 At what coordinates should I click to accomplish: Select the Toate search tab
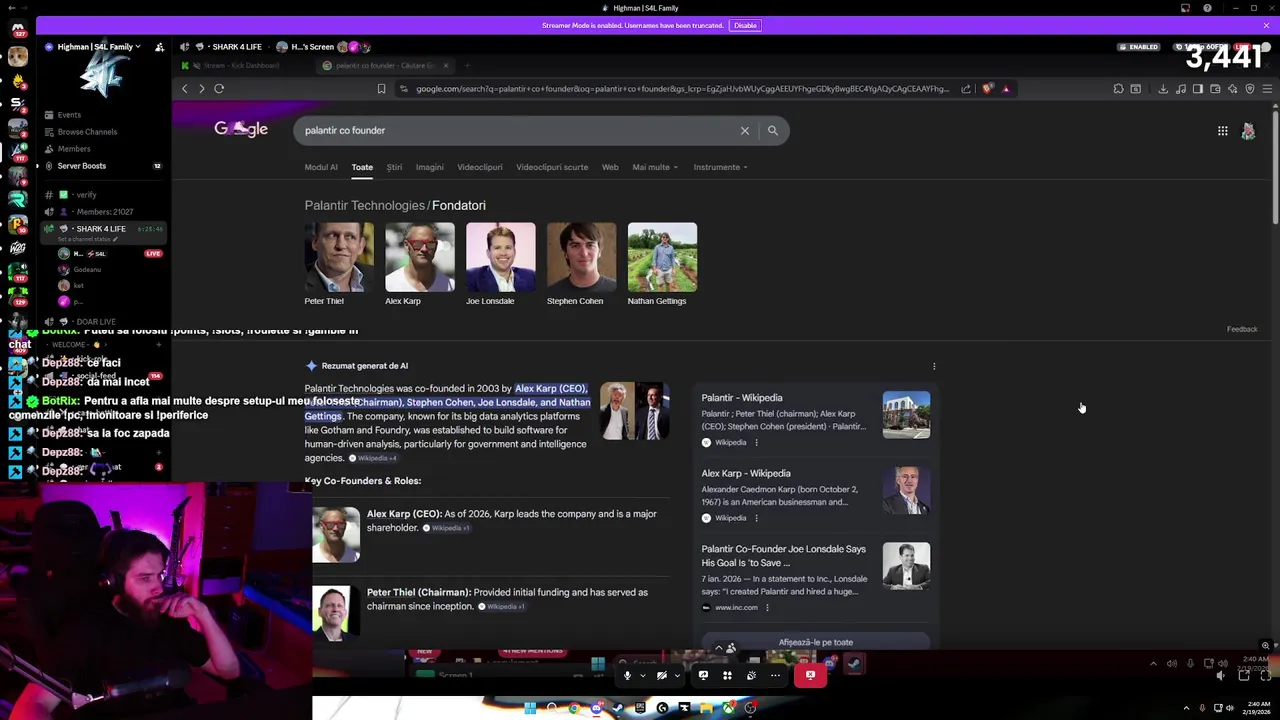(x=362, y=167)
